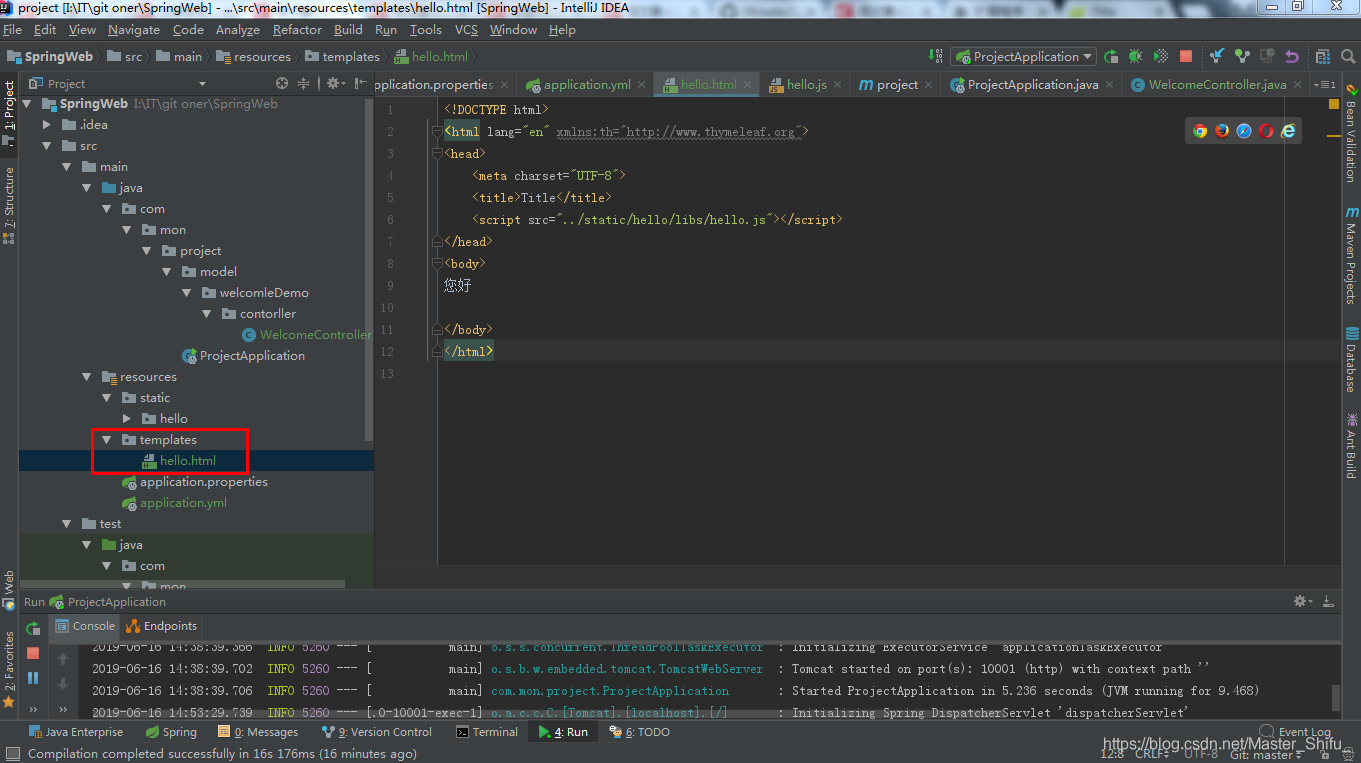Viewport: 1361px width, 763px height.
Task: Open preview in Safari browser icon
Action: [1244, 131]
